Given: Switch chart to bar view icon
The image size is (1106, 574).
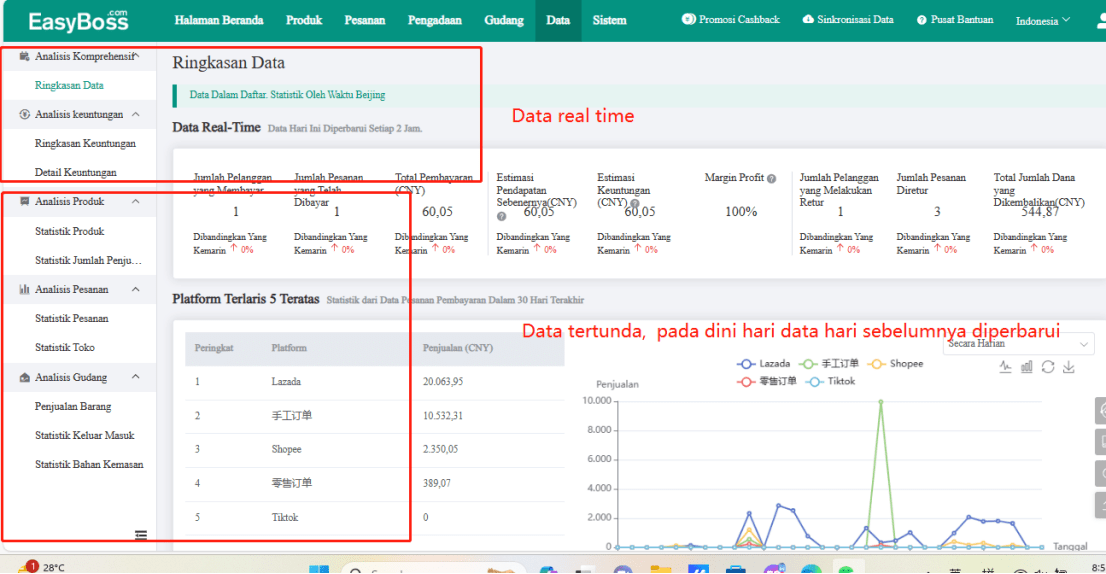Looking at the screenshot, I should tap(1026, 367).
